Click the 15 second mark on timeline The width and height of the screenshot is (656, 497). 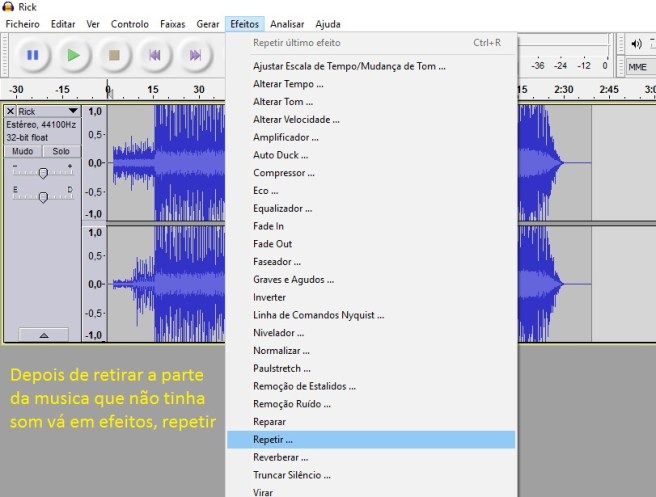point(153,90)
